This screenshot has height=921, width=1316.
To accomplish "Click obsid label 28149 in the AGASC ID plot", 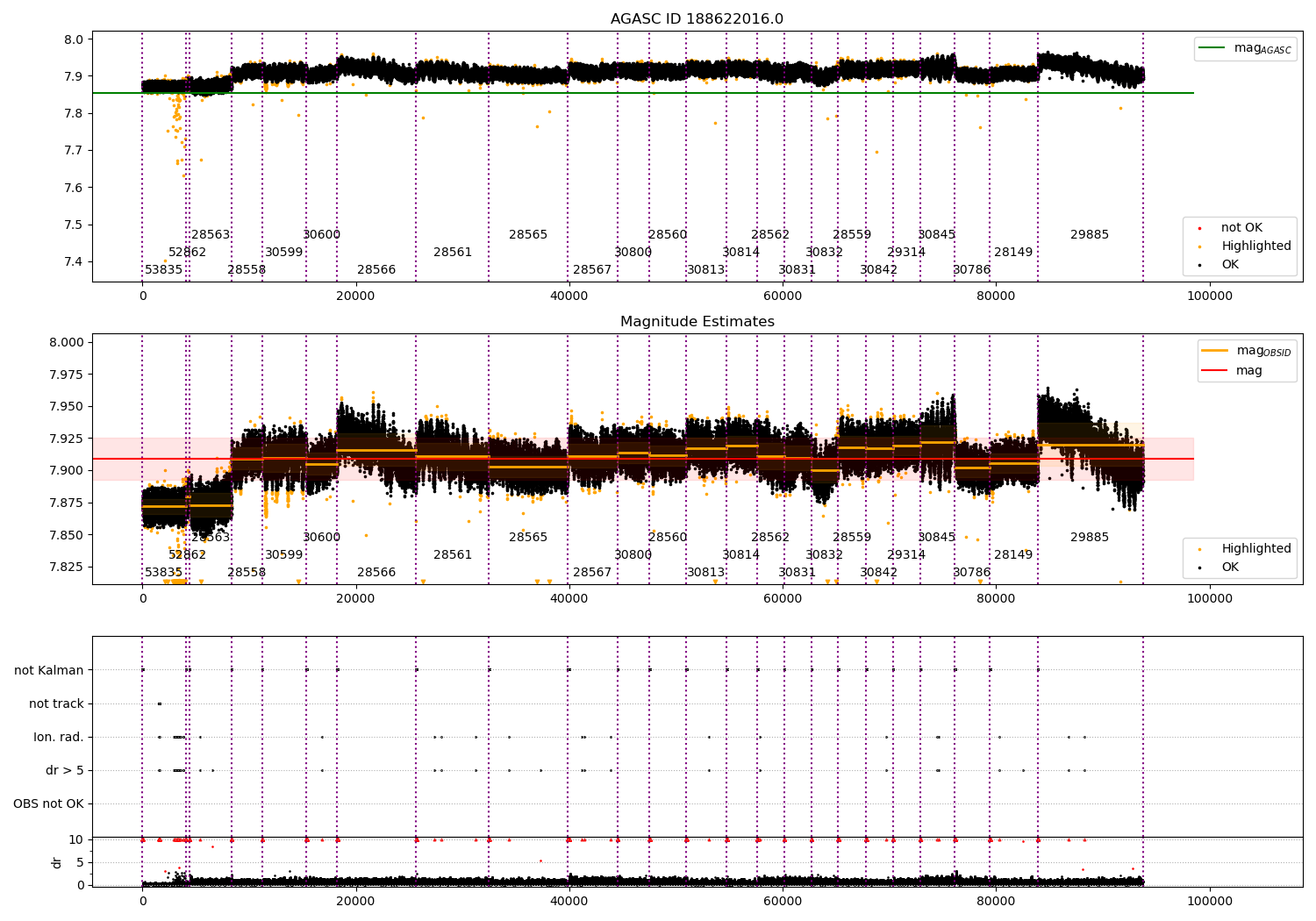I will tap(1013, 253).
